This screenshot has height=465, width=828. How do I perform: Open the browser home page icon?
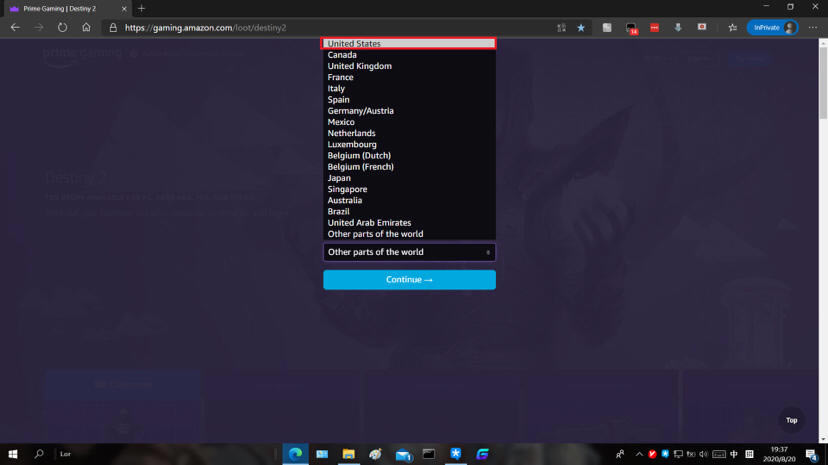(86, 27)
